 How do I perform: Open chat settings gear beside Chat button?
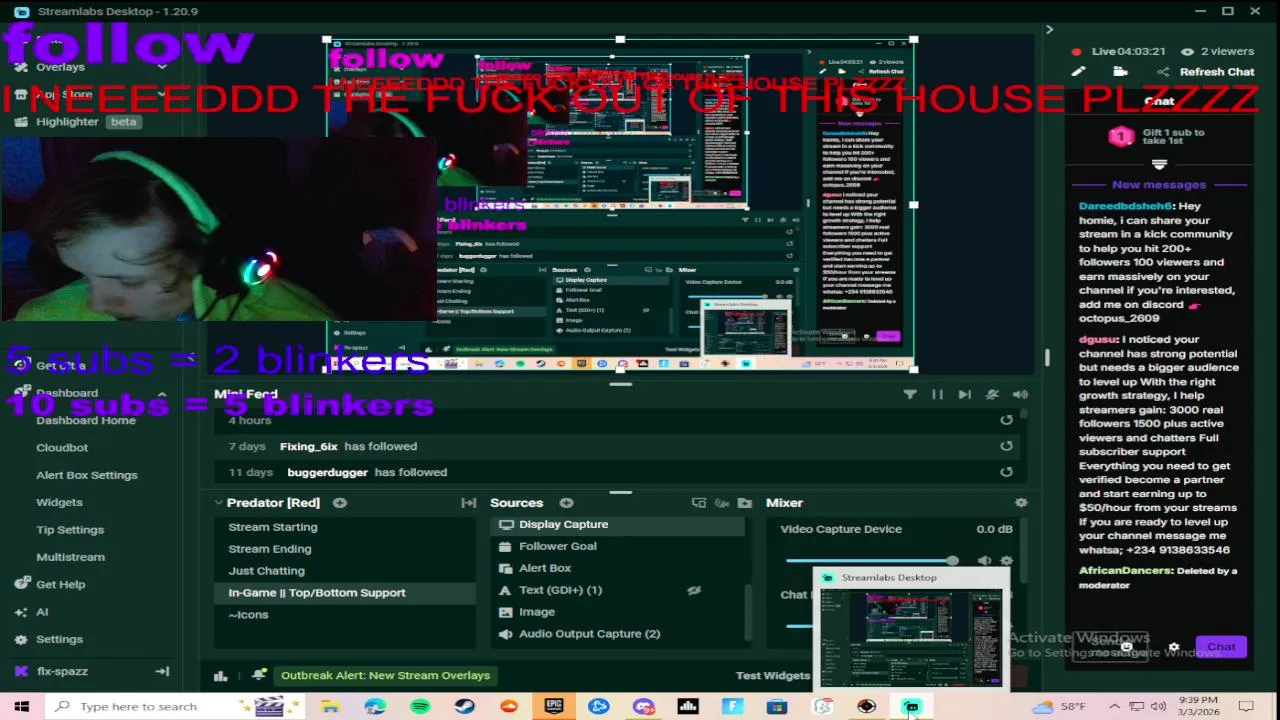(x=1174, y=647)
